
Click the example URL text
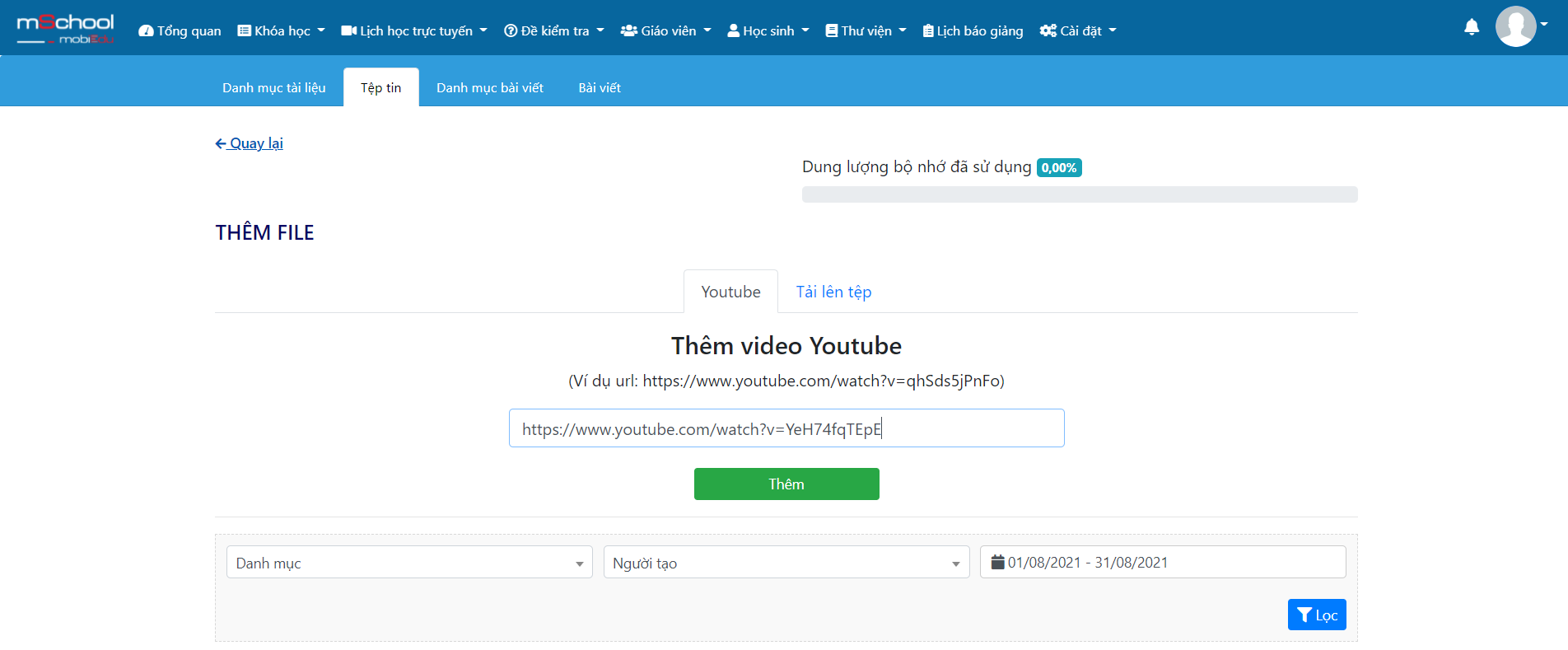[786, 381]
